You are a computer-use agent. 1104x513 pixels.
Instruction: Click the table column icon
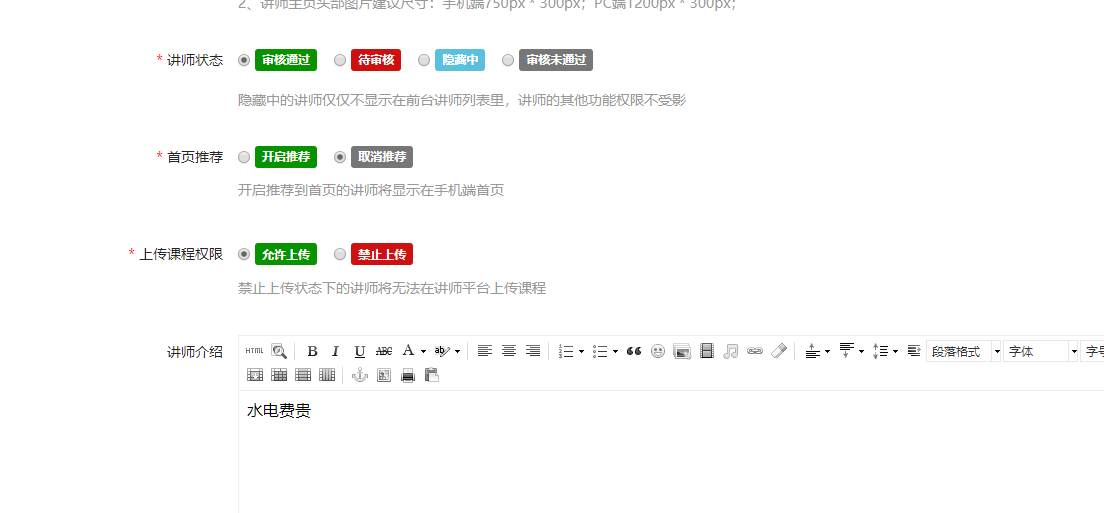pyautogui.click(x=327, y=375)
